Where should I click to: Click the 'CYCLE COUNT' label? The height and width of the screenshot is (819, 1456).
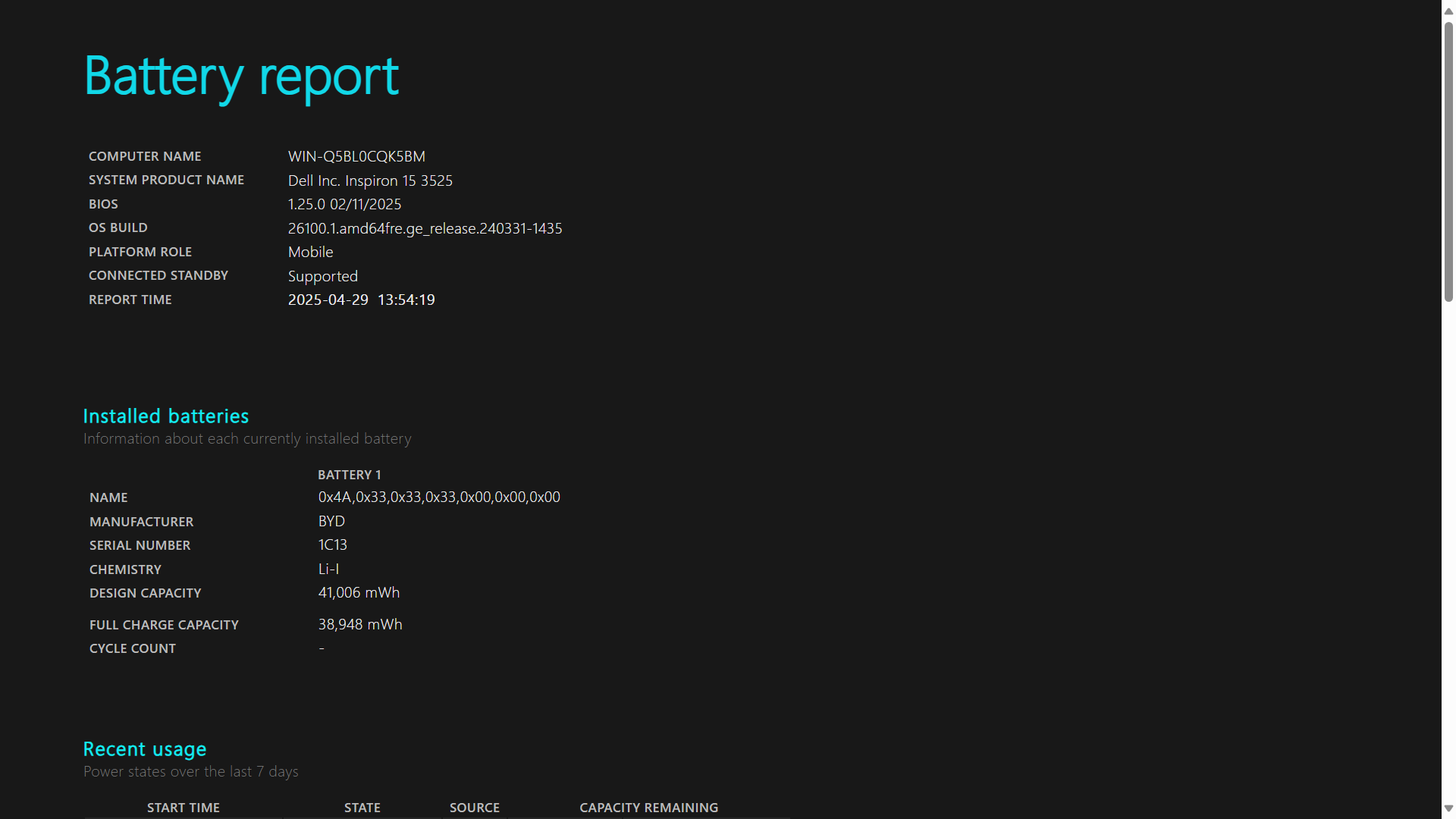pyautogui.click(x=132, y=648)
